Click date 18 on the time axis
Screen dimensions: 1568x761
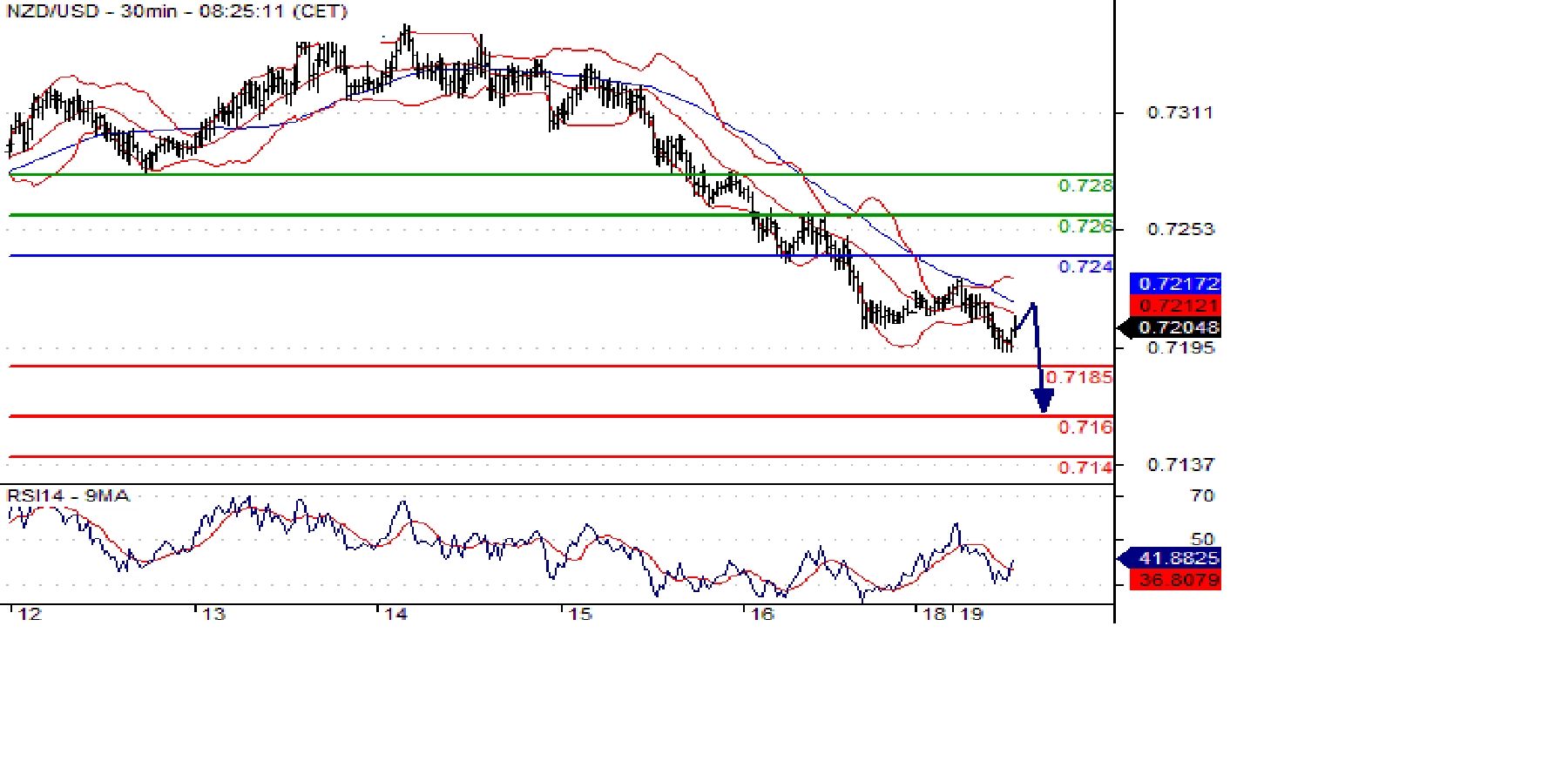click(x=935, y=615)
